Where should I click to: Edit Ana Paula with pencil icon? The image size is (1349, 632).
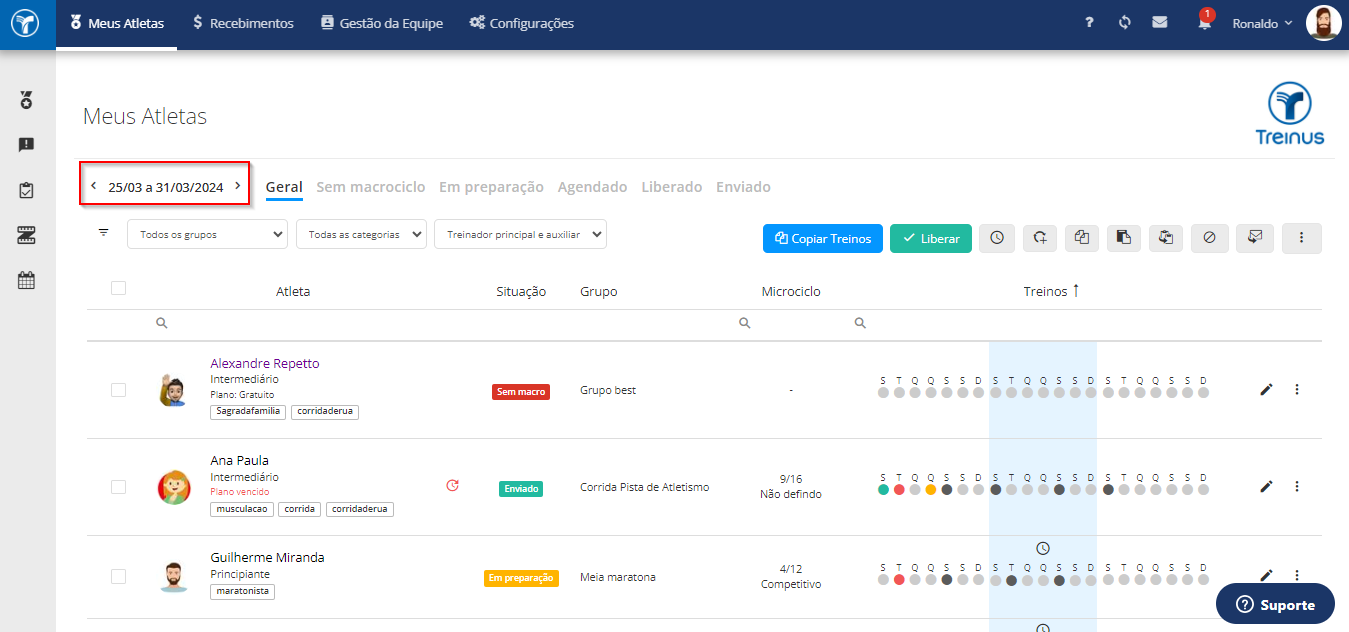click(1266, 486)
